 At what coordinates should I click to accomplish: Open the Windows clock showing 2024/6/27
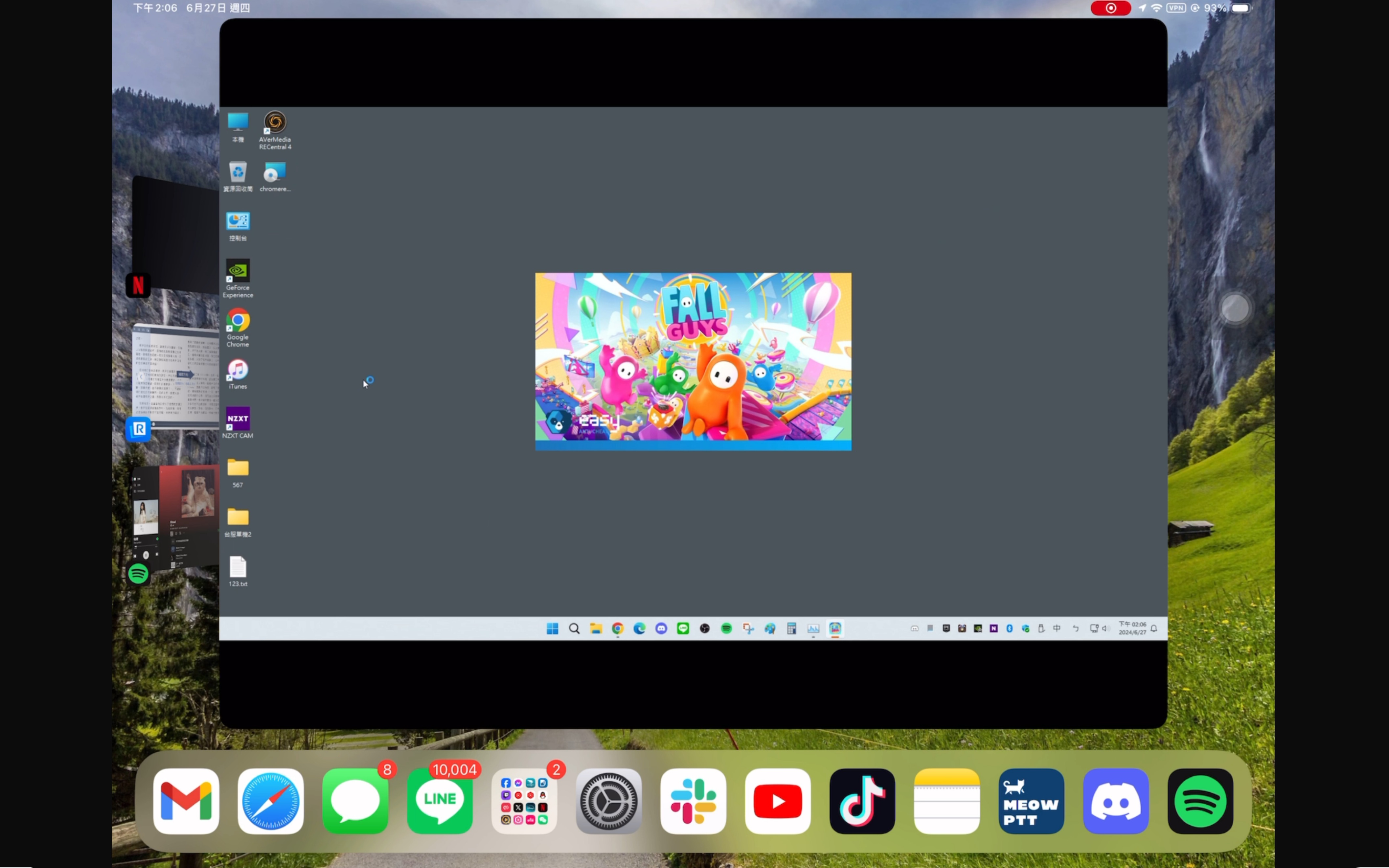pos(1132,628)
